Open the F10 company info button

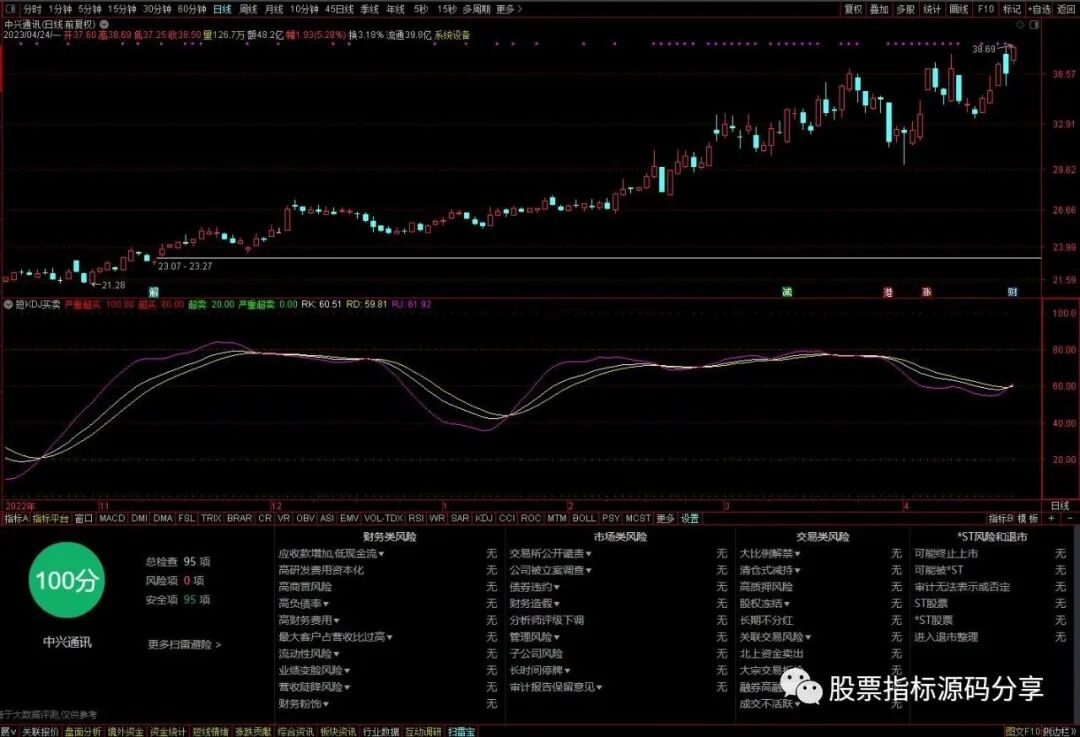(986, 9)
